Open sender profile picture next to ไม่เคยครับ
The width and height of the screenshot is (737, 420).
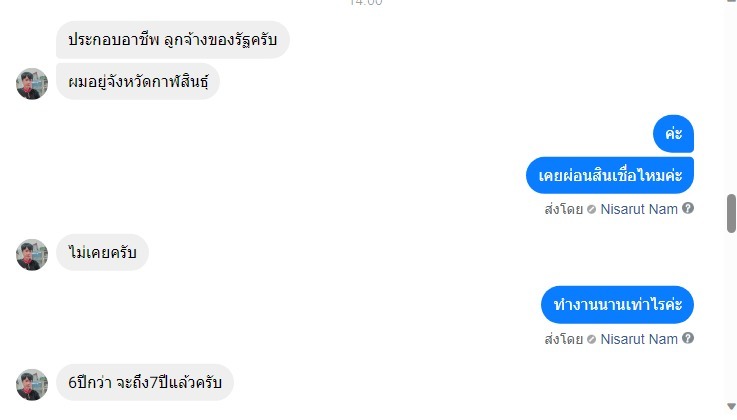32,255
